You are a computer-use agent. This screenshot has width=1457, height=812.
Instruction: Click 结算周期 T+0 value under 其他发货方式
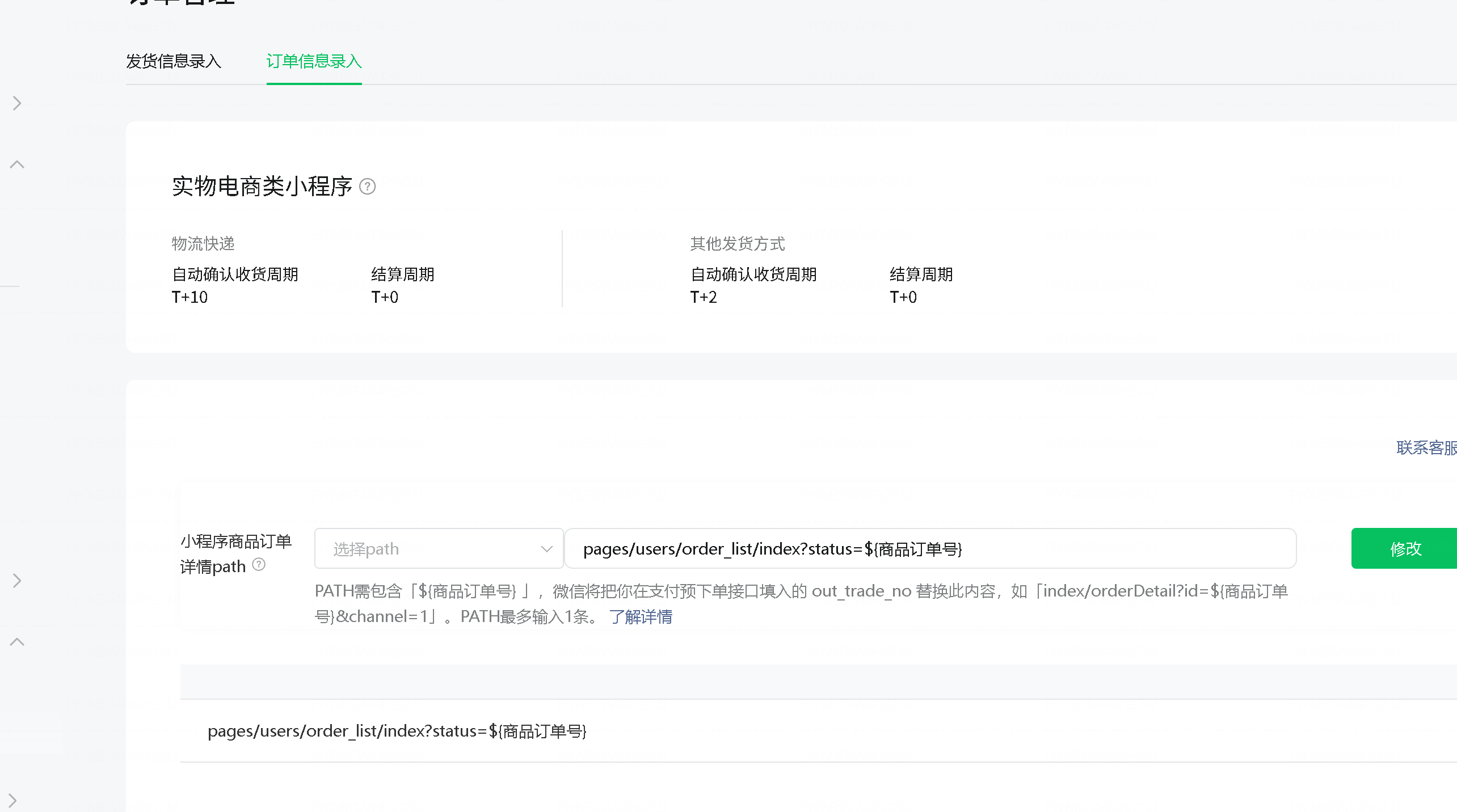[903, 297]
